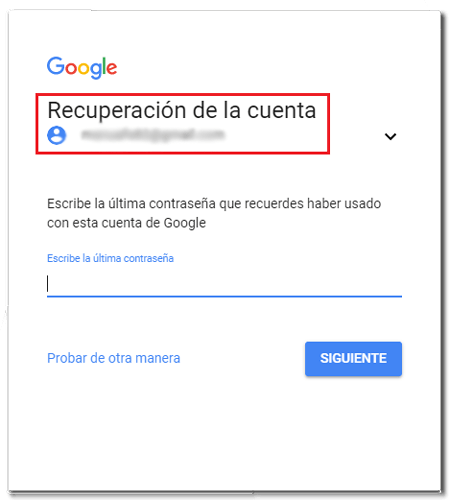Screen dimensions: 450x500
Task: Click the yellow letter o in the Google logo
Action: coord(84,68)
